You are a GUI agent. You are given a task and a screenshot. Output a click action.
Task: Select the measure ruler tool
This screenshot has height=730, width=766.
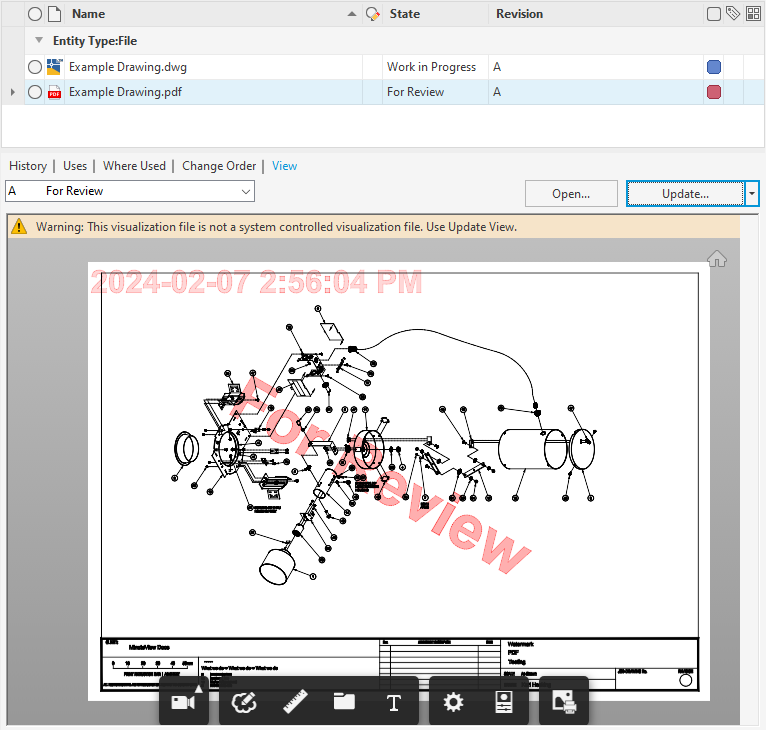coord(295,702)
